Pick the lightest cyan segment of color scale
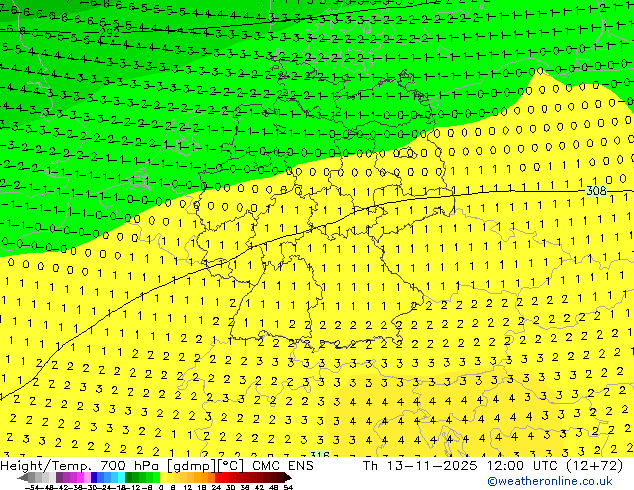The image size is (634, 490). pyautogui.click(x=121, y=477)
